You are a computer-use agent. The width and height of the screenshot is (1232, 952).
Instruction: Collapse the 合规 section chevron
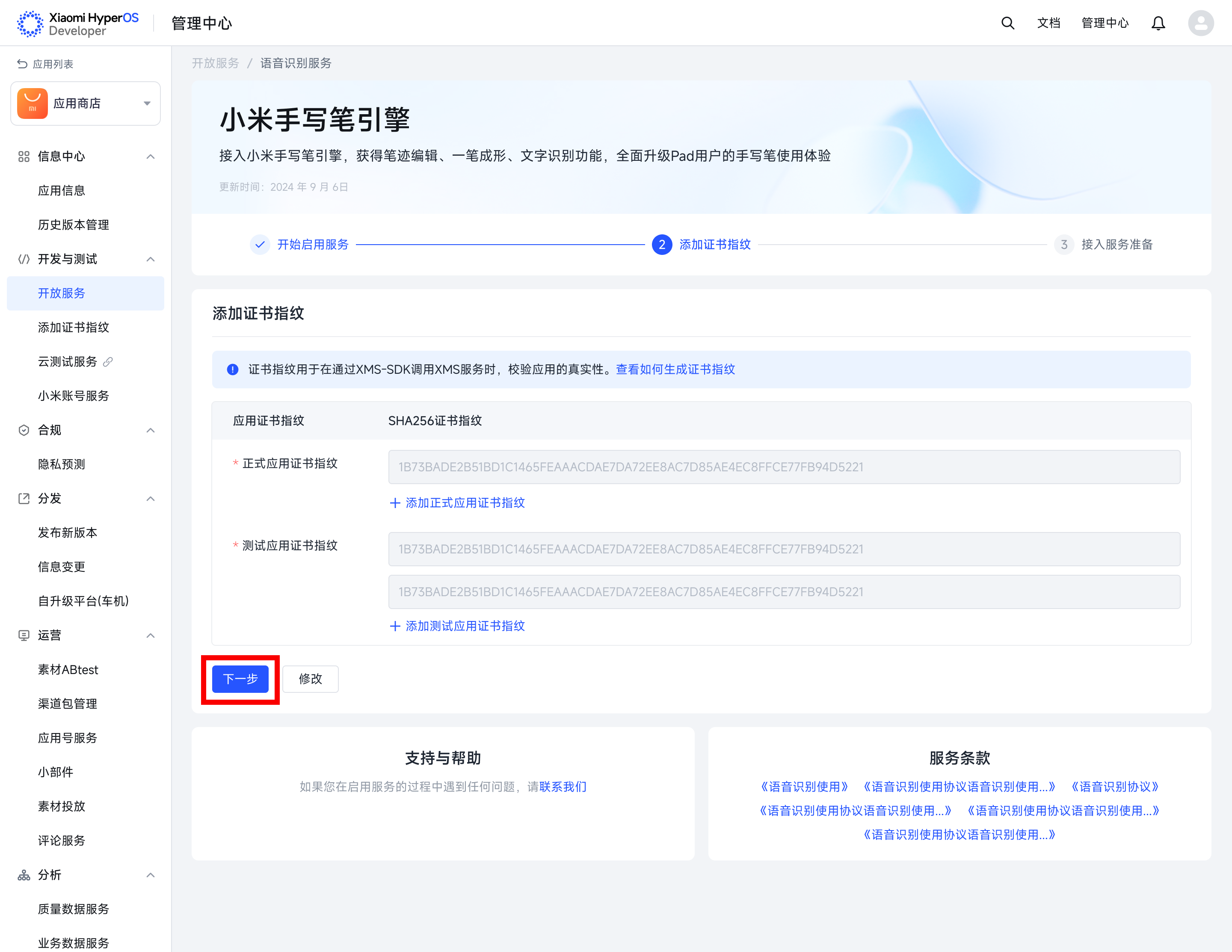click(x=151, y=430)
